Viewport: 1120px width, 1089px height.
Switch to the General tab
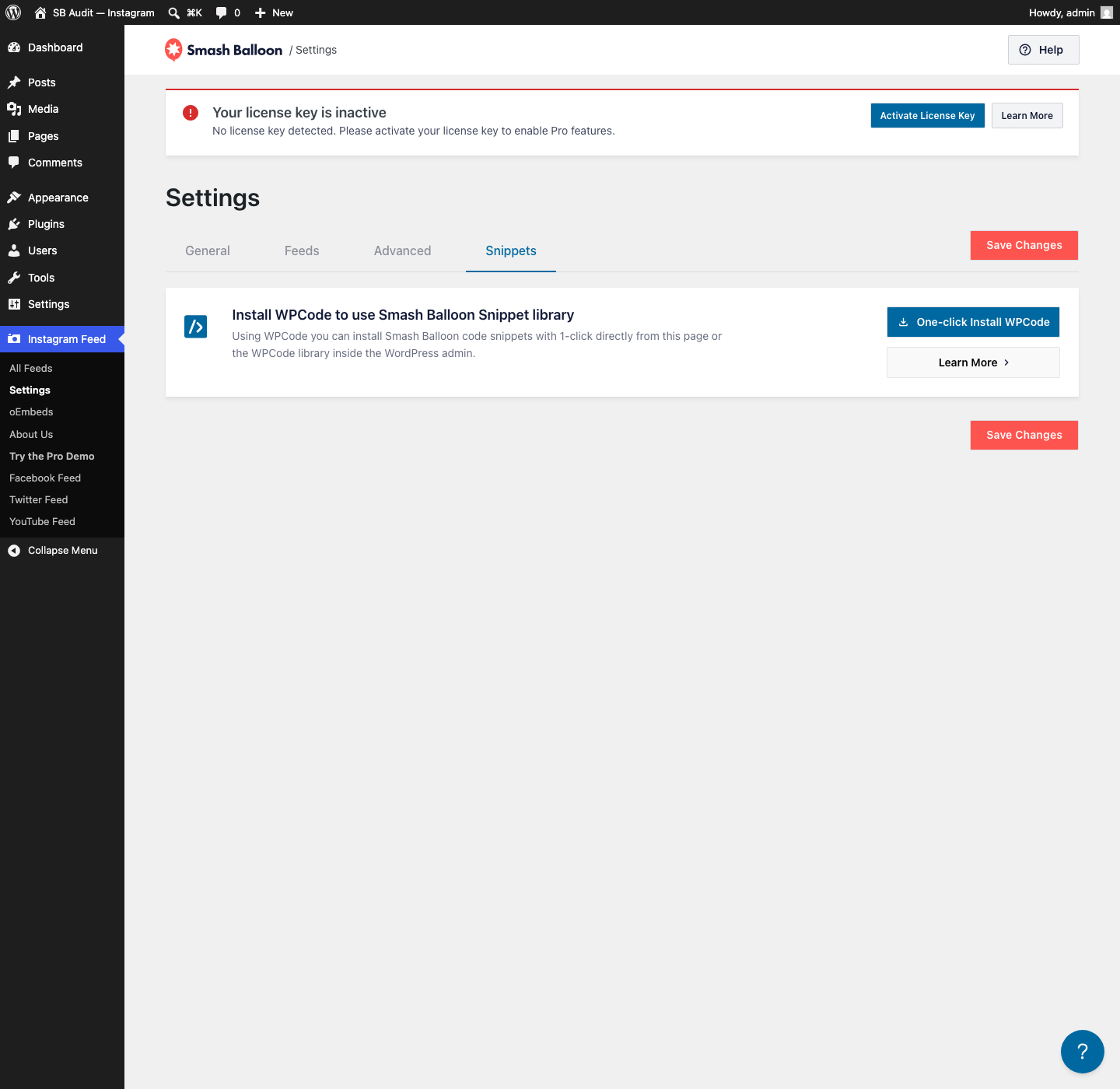coord(208,250)
